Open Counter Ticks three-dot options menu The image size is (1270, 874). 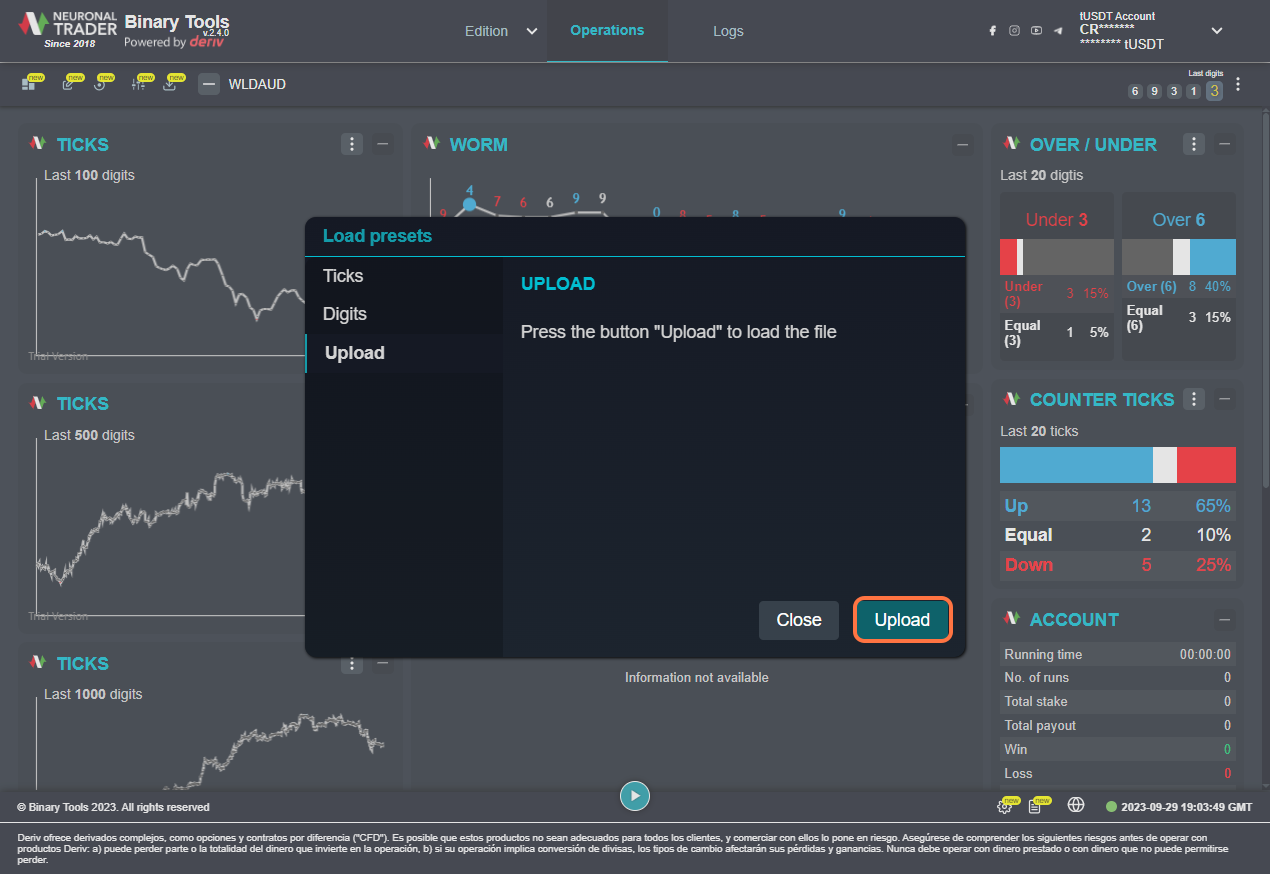point(1194,400)
